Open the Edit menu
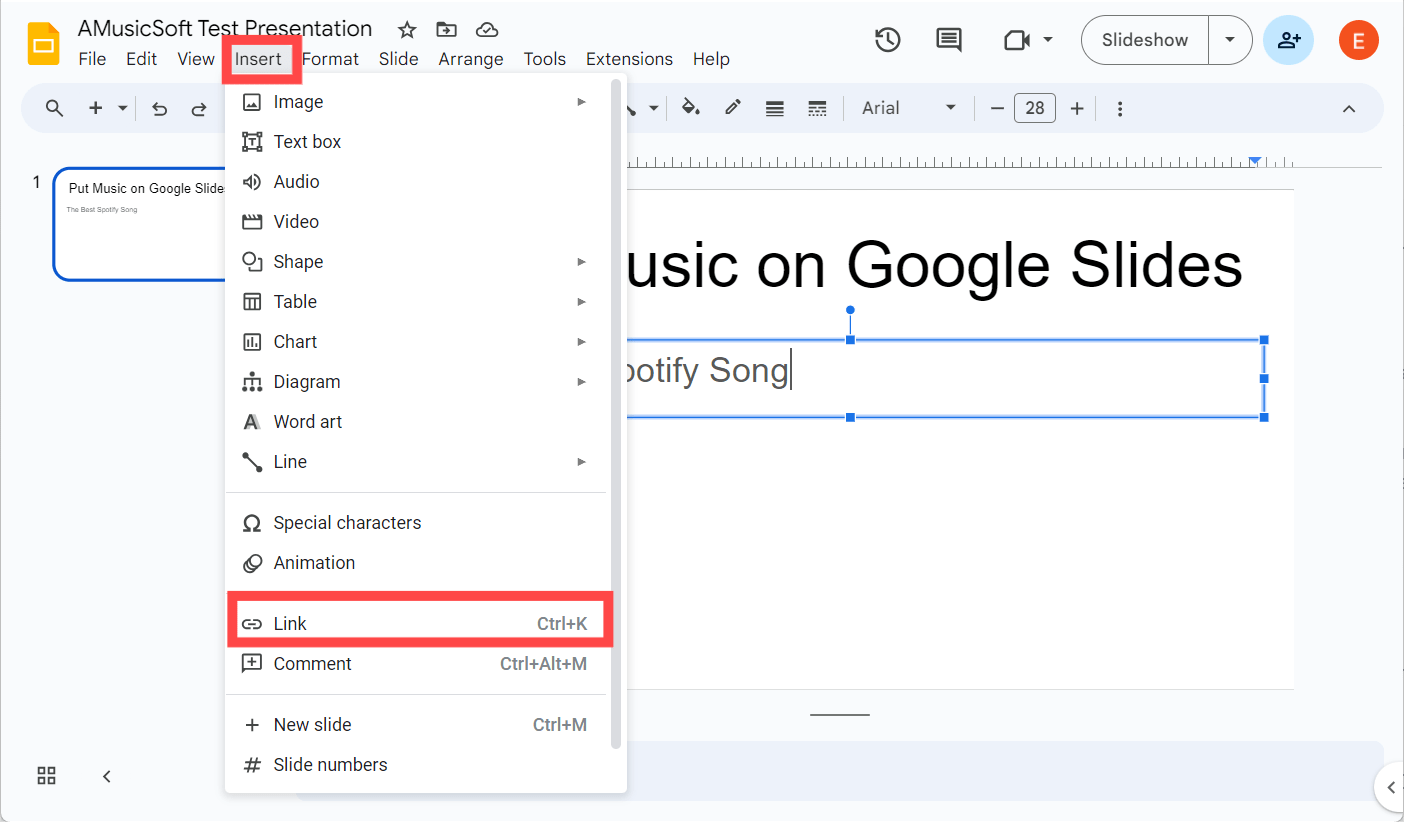 [141, 59]
